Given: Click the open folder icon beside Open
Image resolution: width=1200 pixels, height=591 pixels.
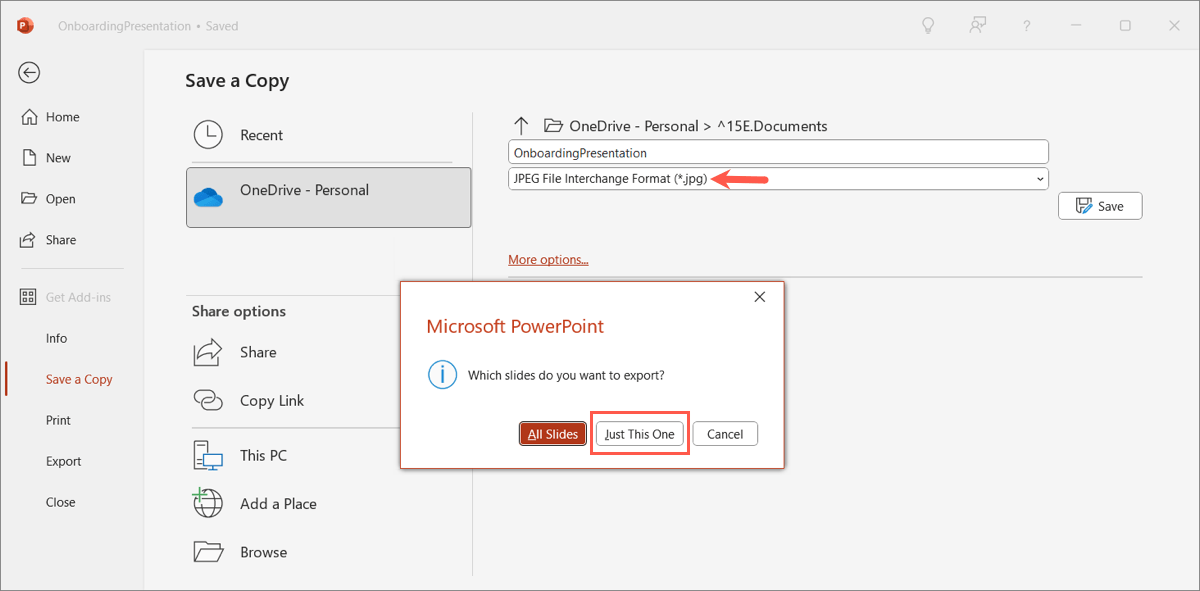Looking at the screenshot, I should tap(29, 199).
